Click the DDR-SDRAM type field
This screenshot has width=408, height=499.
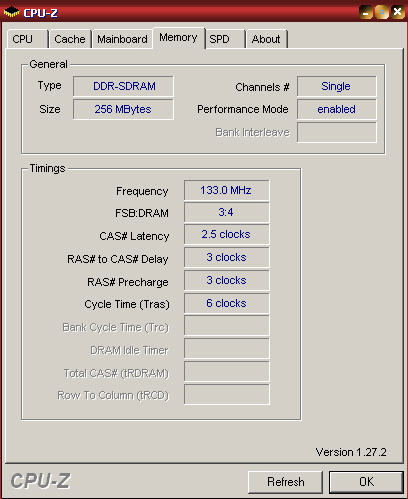click(x=123, y=86)
